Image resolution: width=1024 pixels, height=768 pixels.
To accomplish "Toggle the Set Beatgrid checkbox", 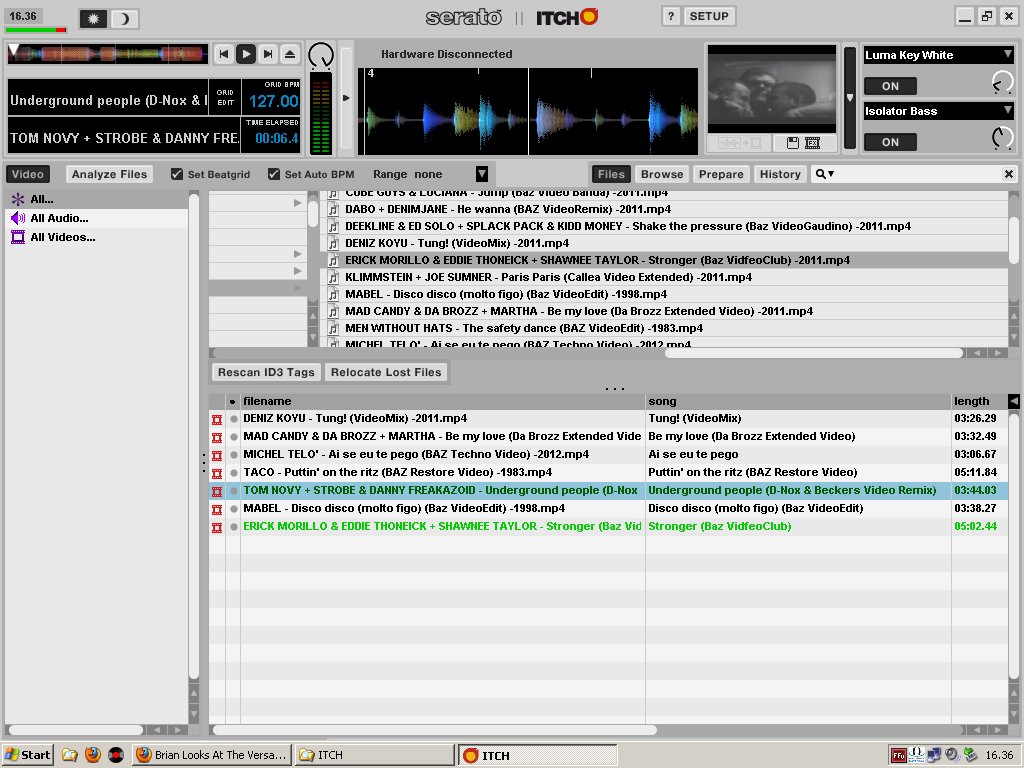I will click(176, 174).
